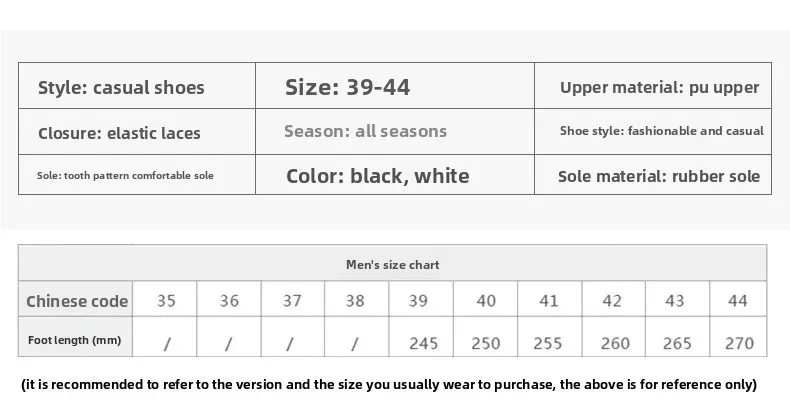
Task: Click the 'Color: black, white' cell
Action: [x=395, y=174]
